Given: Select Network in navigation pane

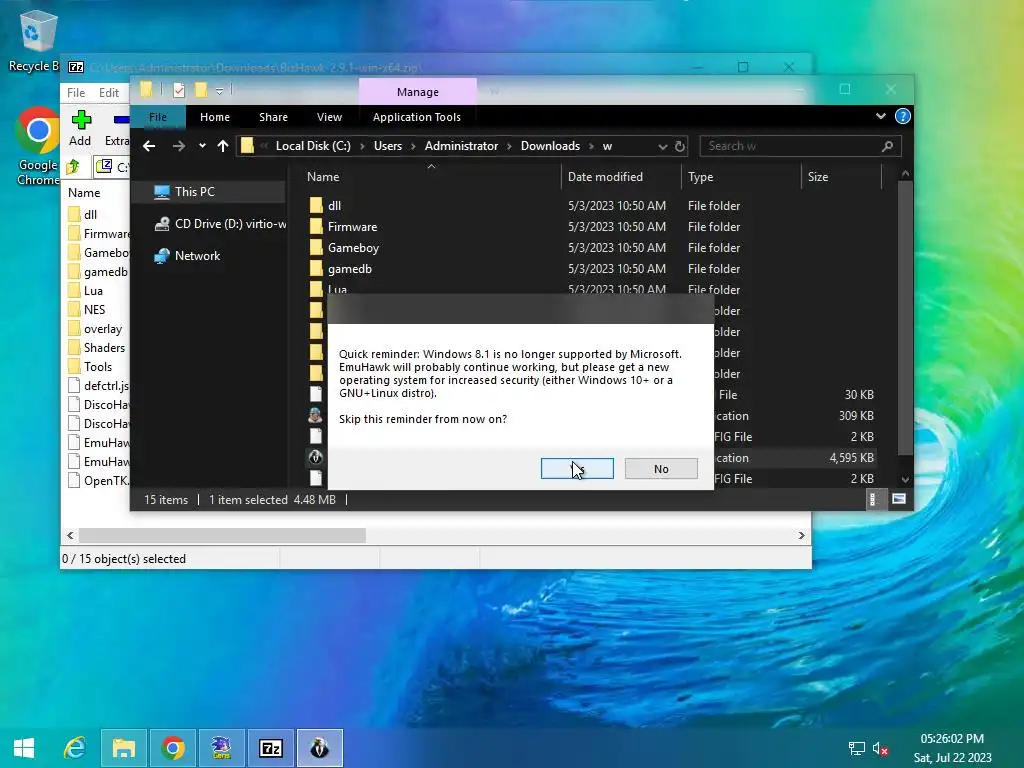Looking at the screenshot, I should (x=187, y=256).
